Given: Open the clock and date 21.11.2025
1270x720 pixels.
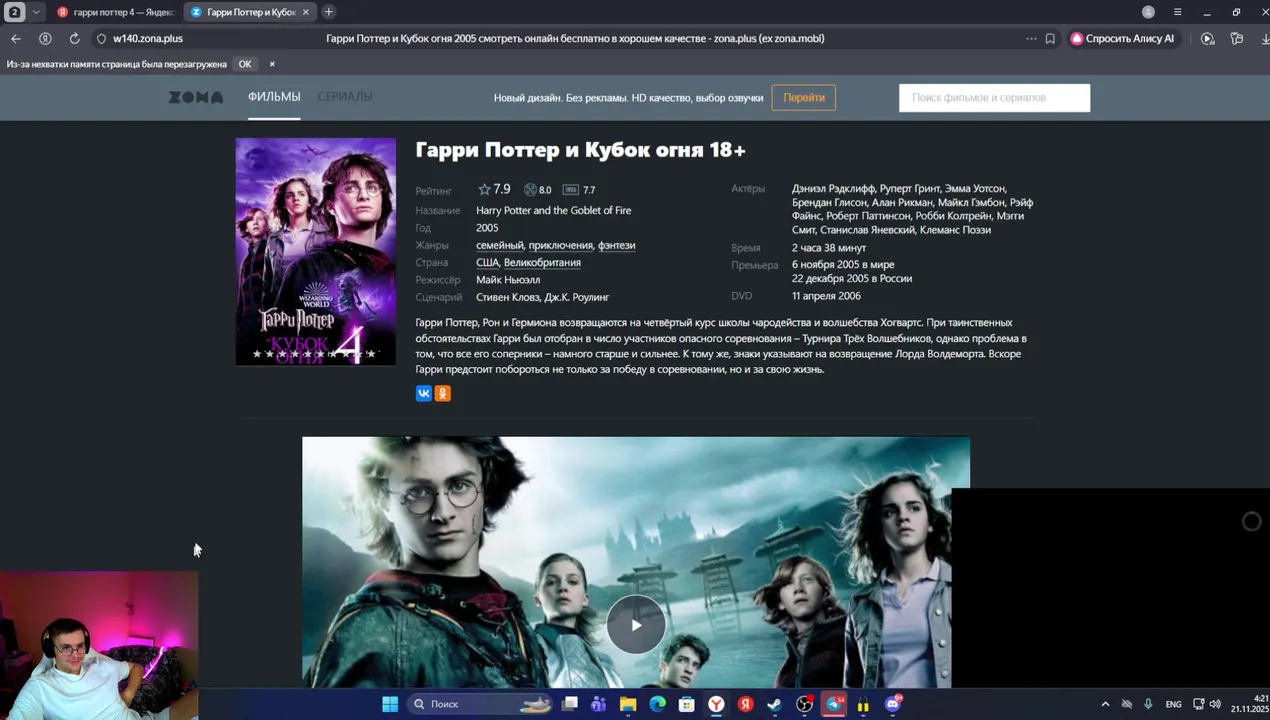Looking at the screenshot, I should [x=1250, y=704].
